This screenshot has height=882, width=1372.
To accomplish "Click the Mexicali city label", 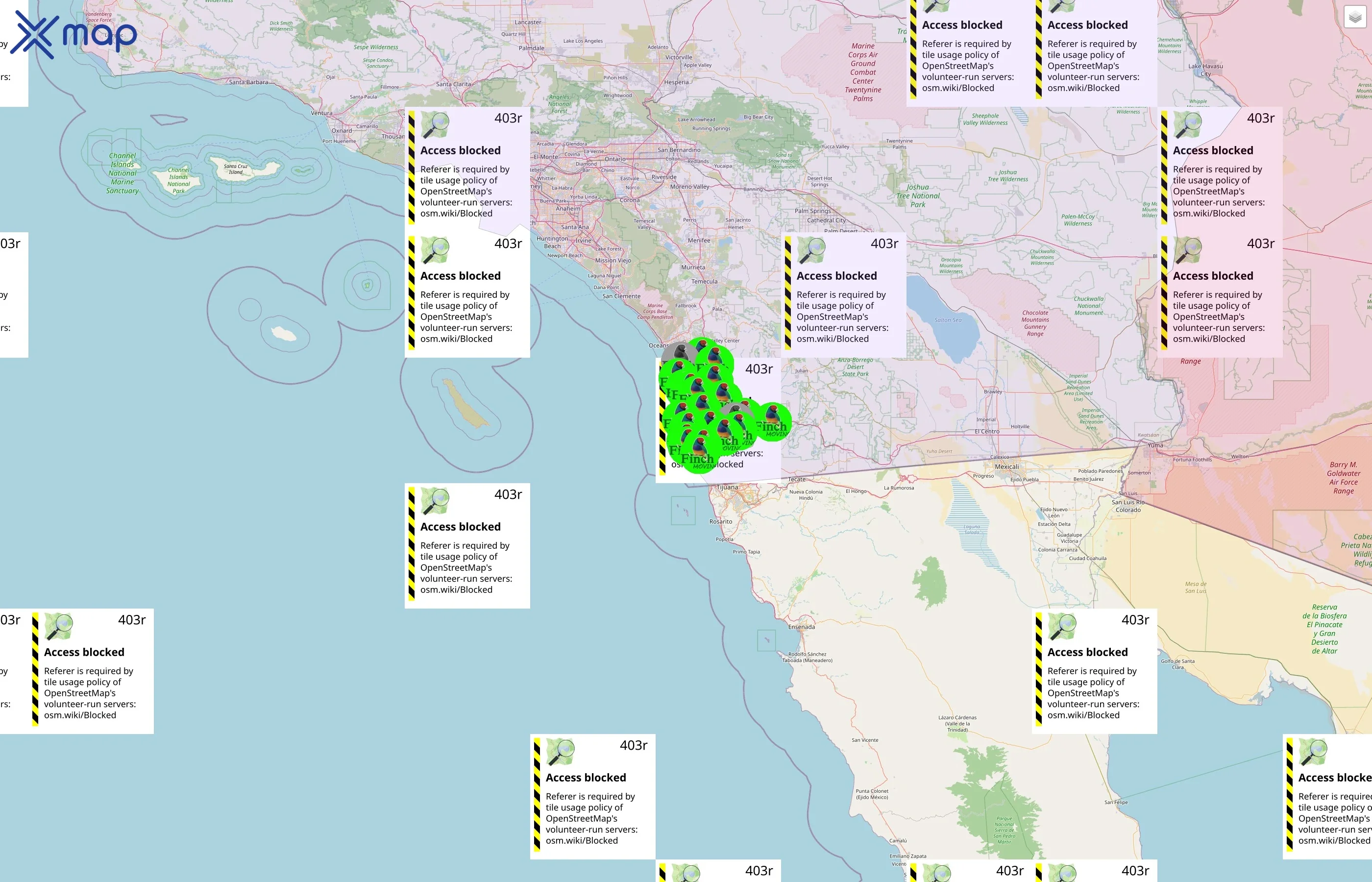I will [x=1006, y=467].
